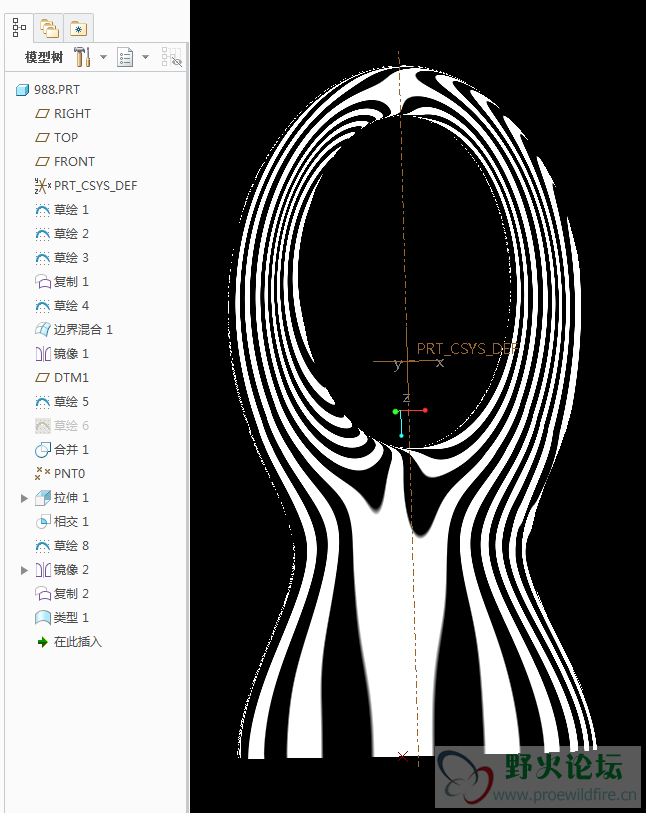
Task: Click the red drag handle of the 3D dragger
Action: [x=425, y=411]
